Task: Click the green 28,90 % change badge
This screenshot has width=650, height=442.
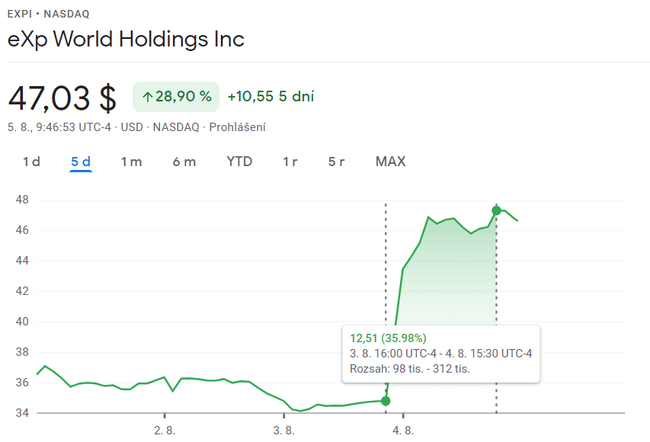Action: tap(176, 97)
